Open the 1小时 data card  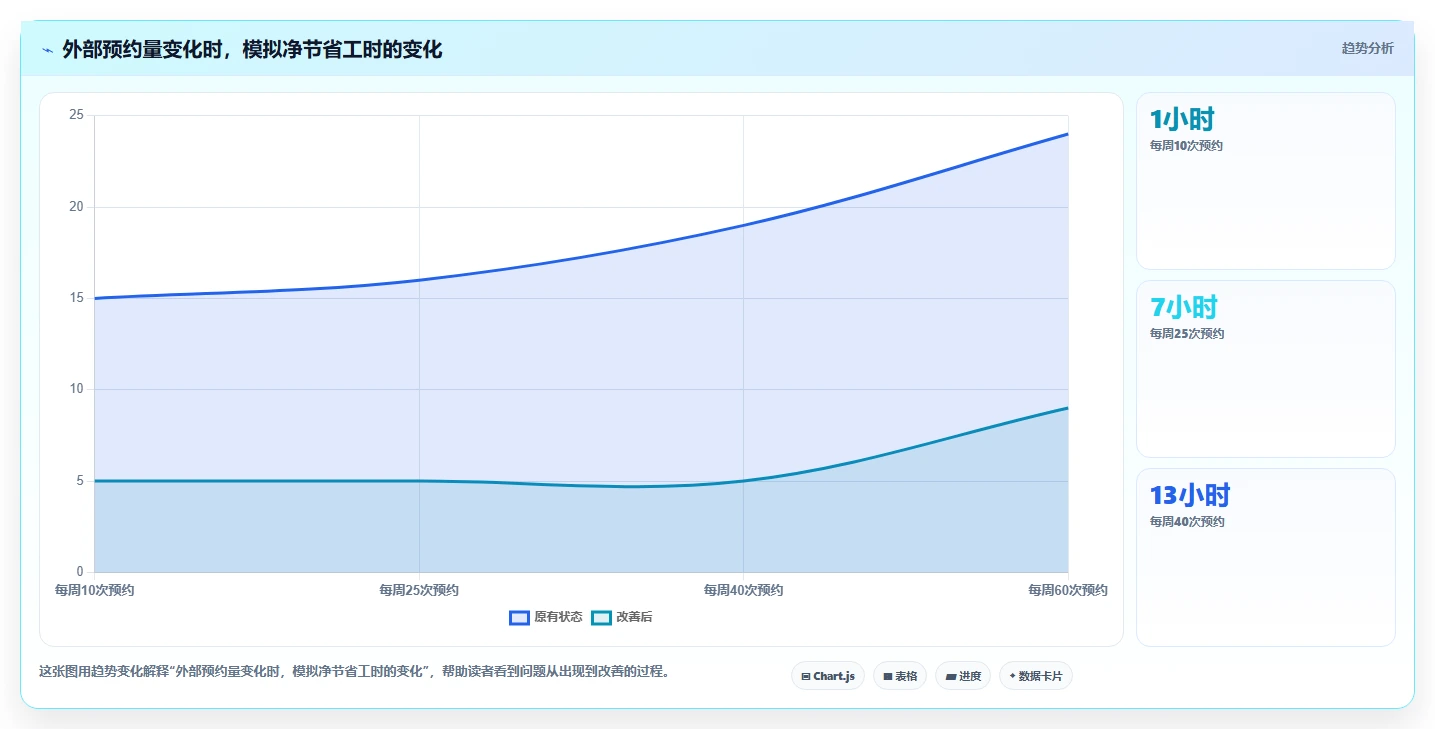[1265, 181]
